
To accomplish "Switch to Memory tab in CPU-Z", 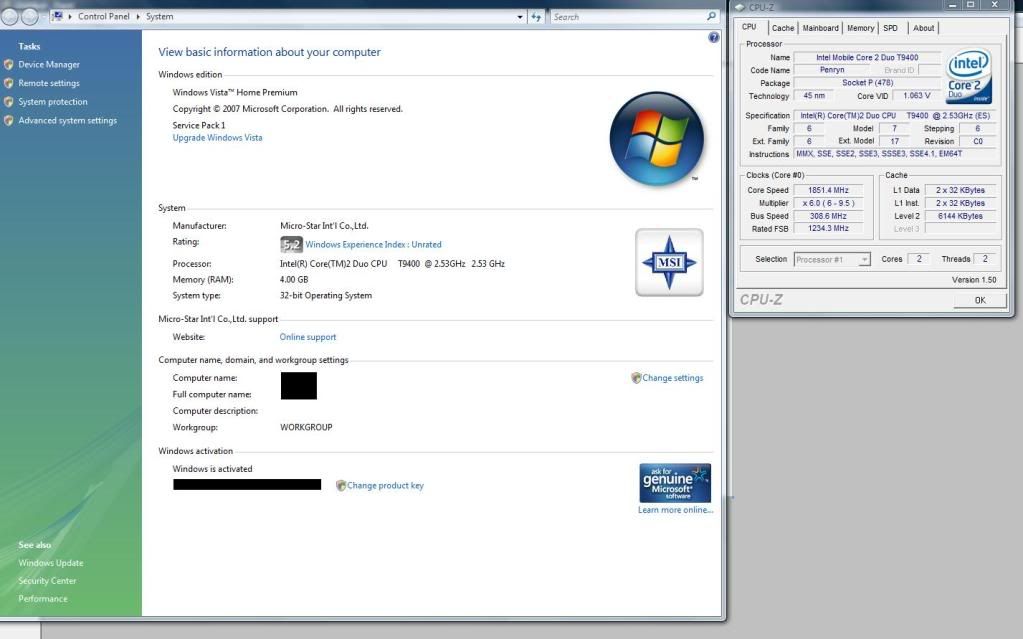I will tap(861, 28).
